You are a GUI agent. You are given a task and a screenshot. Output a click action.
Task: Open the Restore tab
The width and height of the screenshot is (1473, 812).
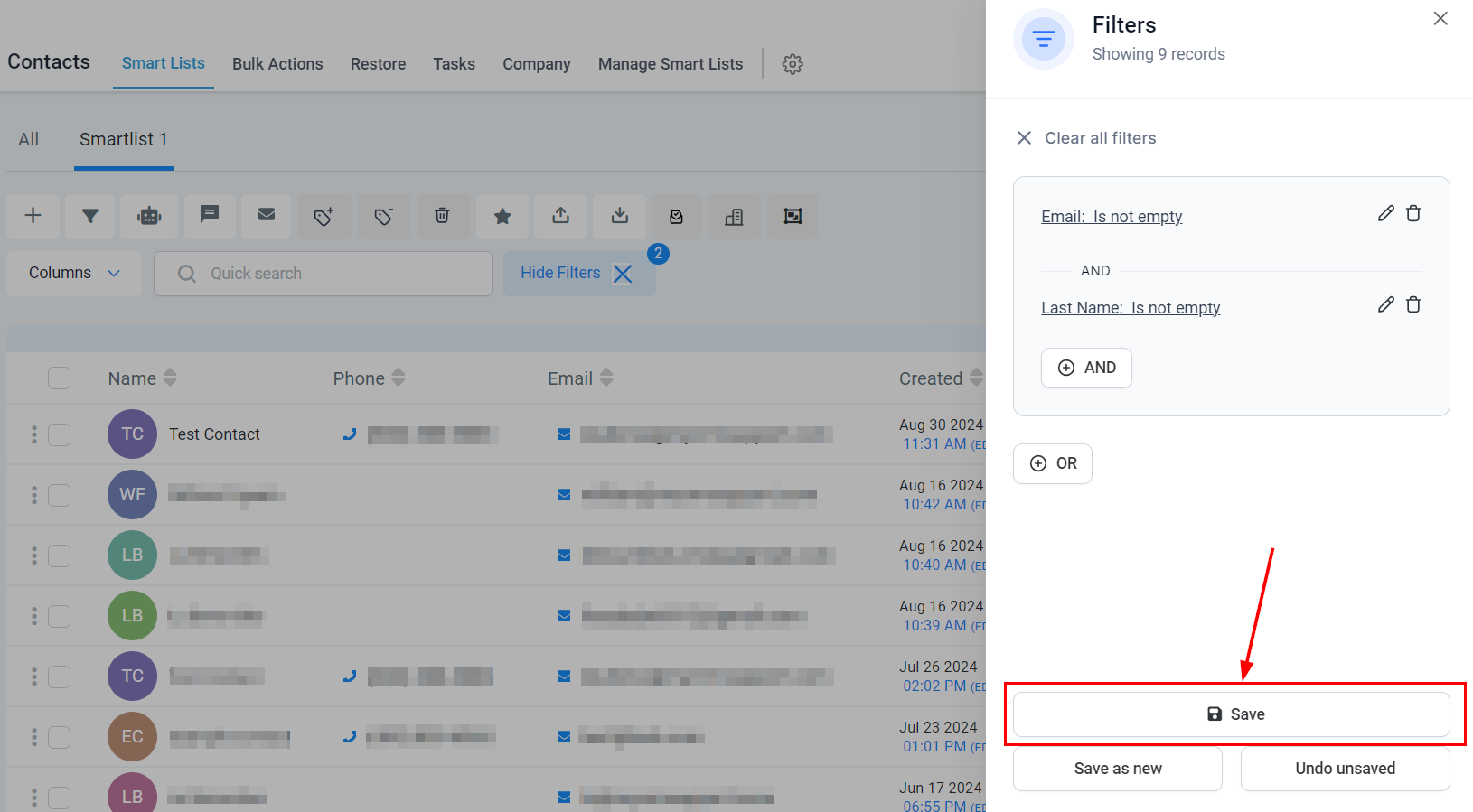coord(378,64)
